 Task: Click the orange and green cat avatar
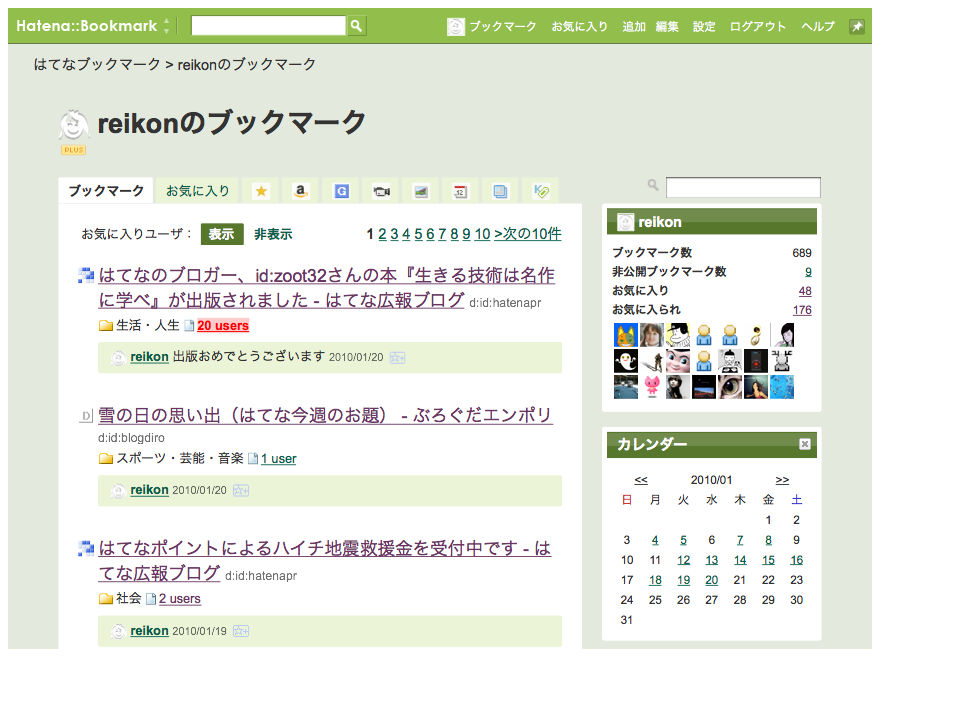pos(626,335)
